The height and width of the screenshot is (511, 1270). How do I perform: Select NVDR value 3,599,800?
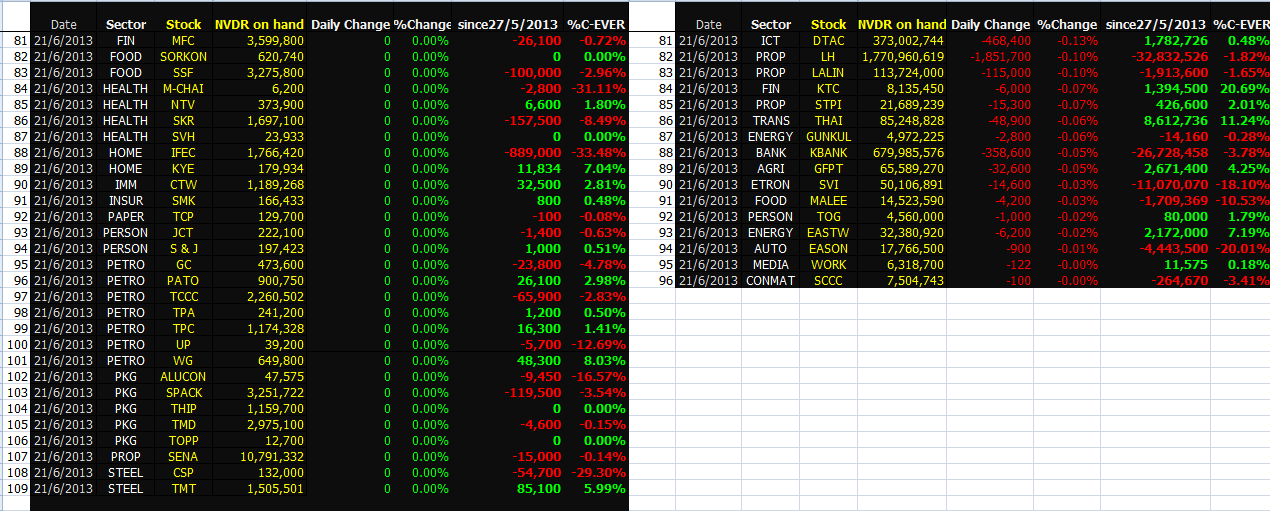[259, 41]
